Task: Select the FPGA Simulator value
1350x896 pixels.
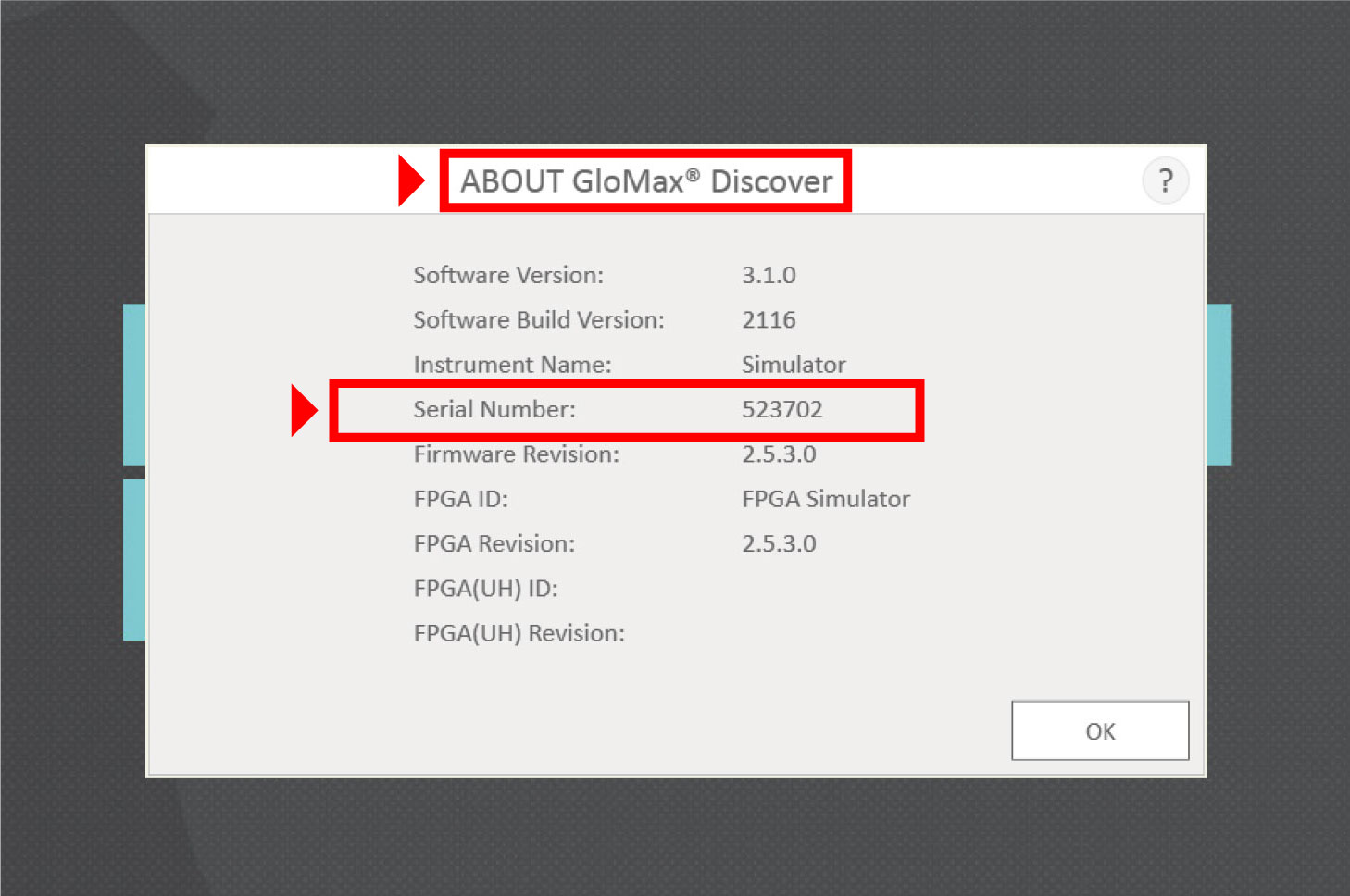Action: point(826,499)
